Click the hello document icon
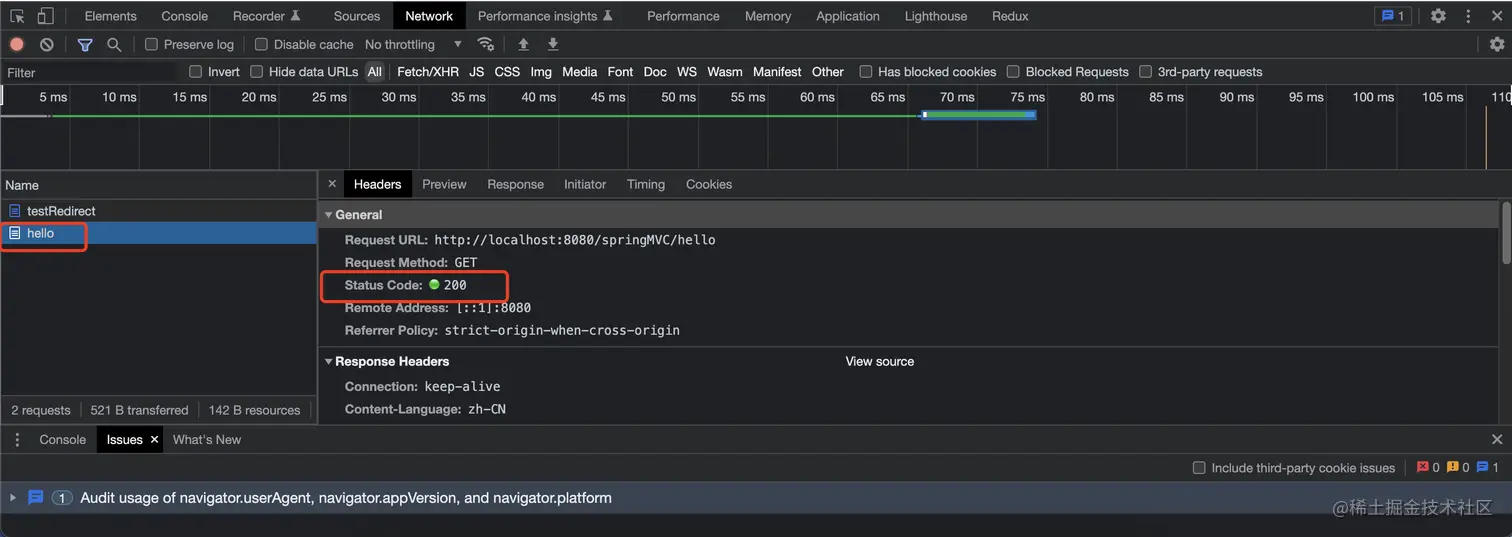 (14, 233)
